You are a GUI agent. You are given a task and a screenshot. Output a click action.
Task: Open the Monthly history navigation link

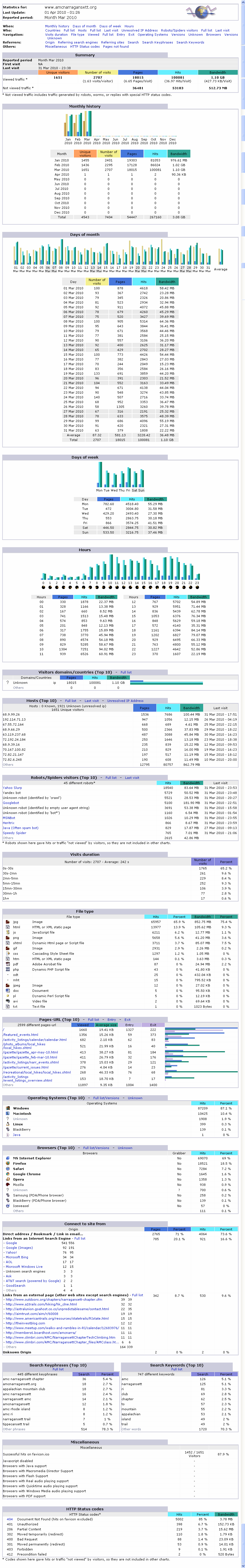[57, 26]
